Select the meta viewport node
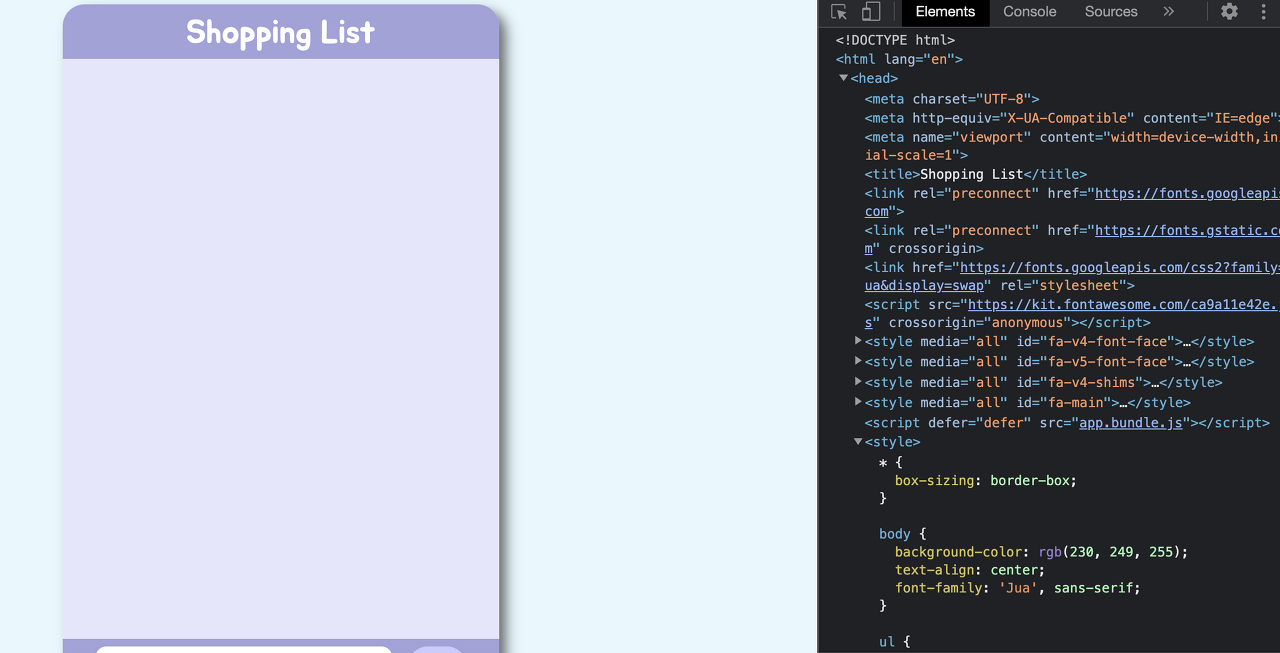Image resolution: width=1280 pixels, height=653 pixels. pyautogui.click(x=1072, y=146)
